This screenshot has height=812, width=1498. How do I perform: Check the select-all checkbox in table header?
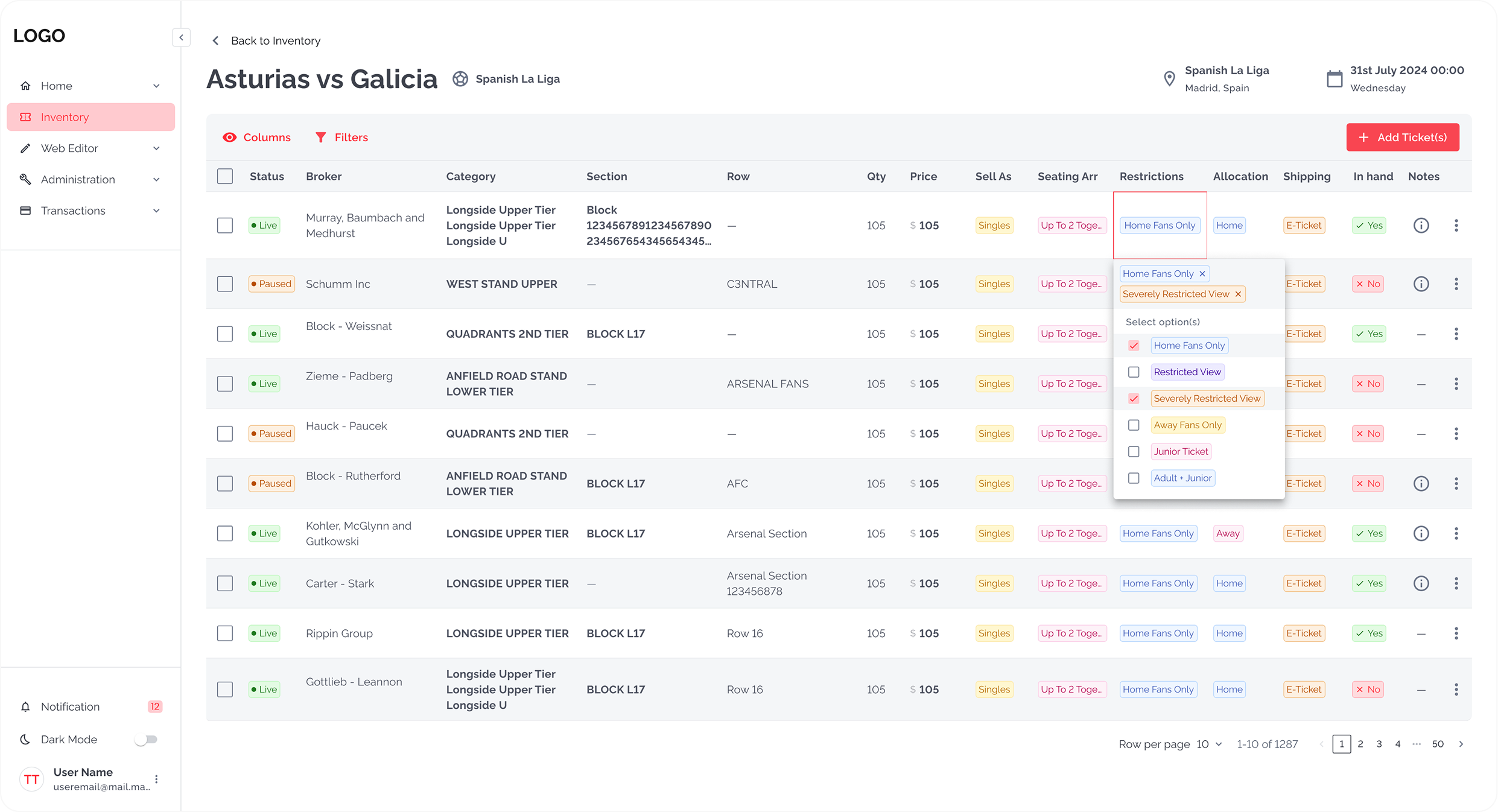pos(224,176)
